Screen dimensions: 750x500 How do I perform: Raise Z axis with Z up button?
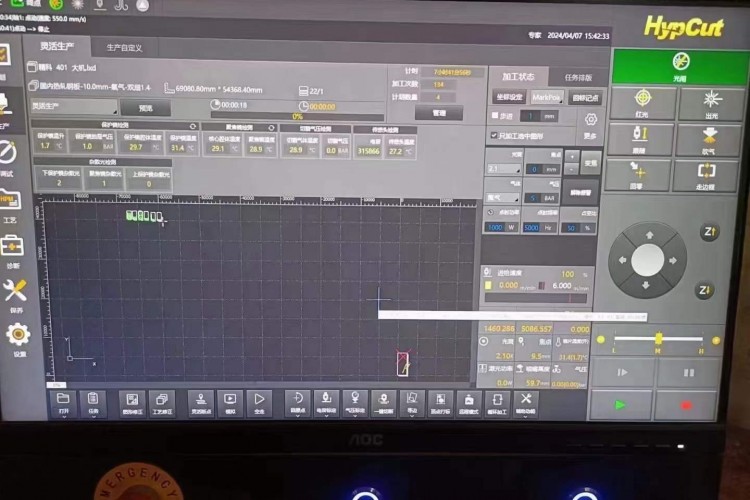(709, 232)
